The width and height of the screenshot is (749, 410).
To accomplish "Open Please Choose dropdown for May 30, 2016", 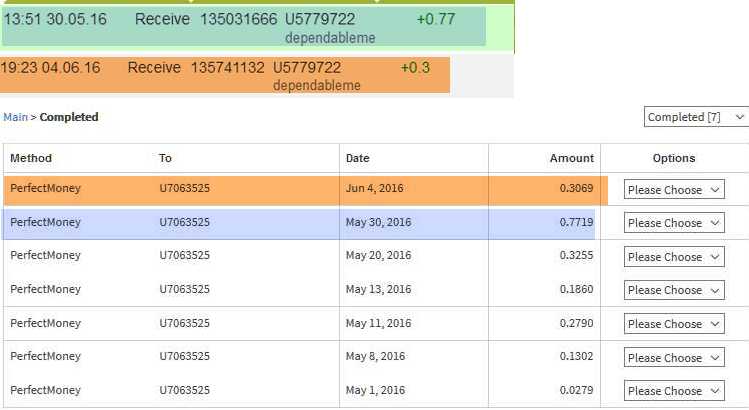I will [674, 223].
